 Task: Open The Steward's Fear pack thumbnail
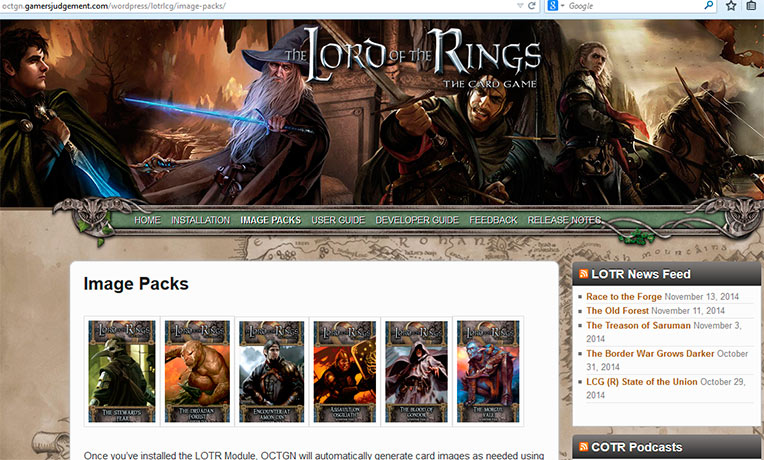coord(122,371)
